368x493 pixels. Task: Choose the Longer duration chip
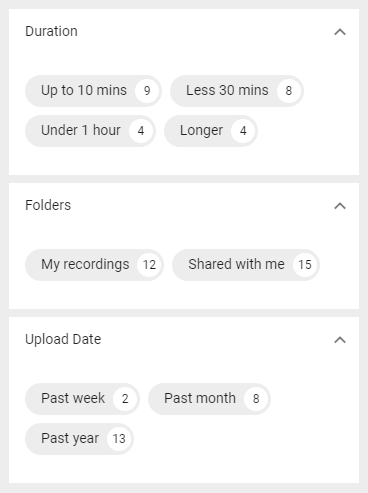click(211, 131)
